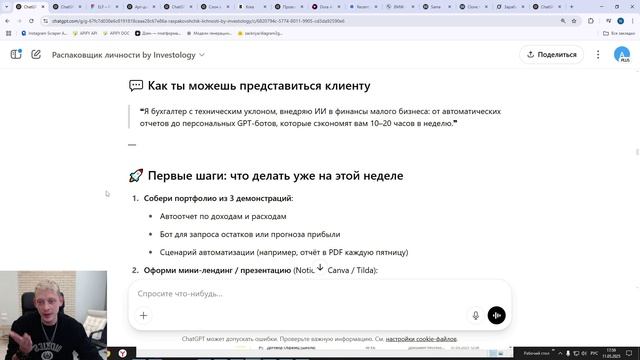Open the plus attachment menu in composer
The width and height of the screenshot is (640, 360).
point(143,316)
